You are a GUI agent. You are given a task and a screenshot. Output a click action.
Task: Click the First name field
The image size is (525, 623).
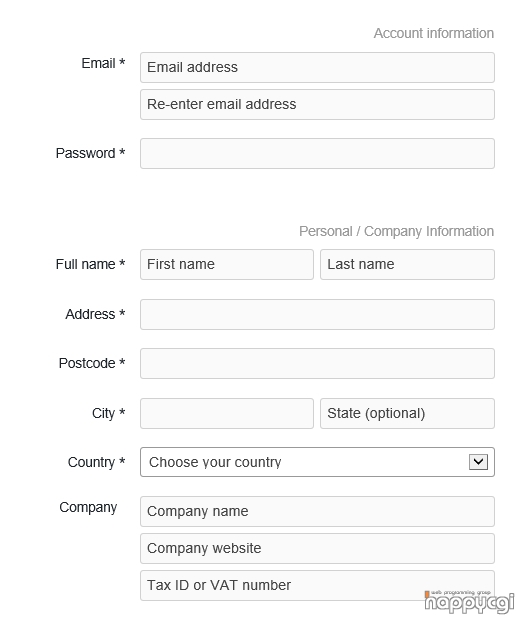[x=227, y=265]
